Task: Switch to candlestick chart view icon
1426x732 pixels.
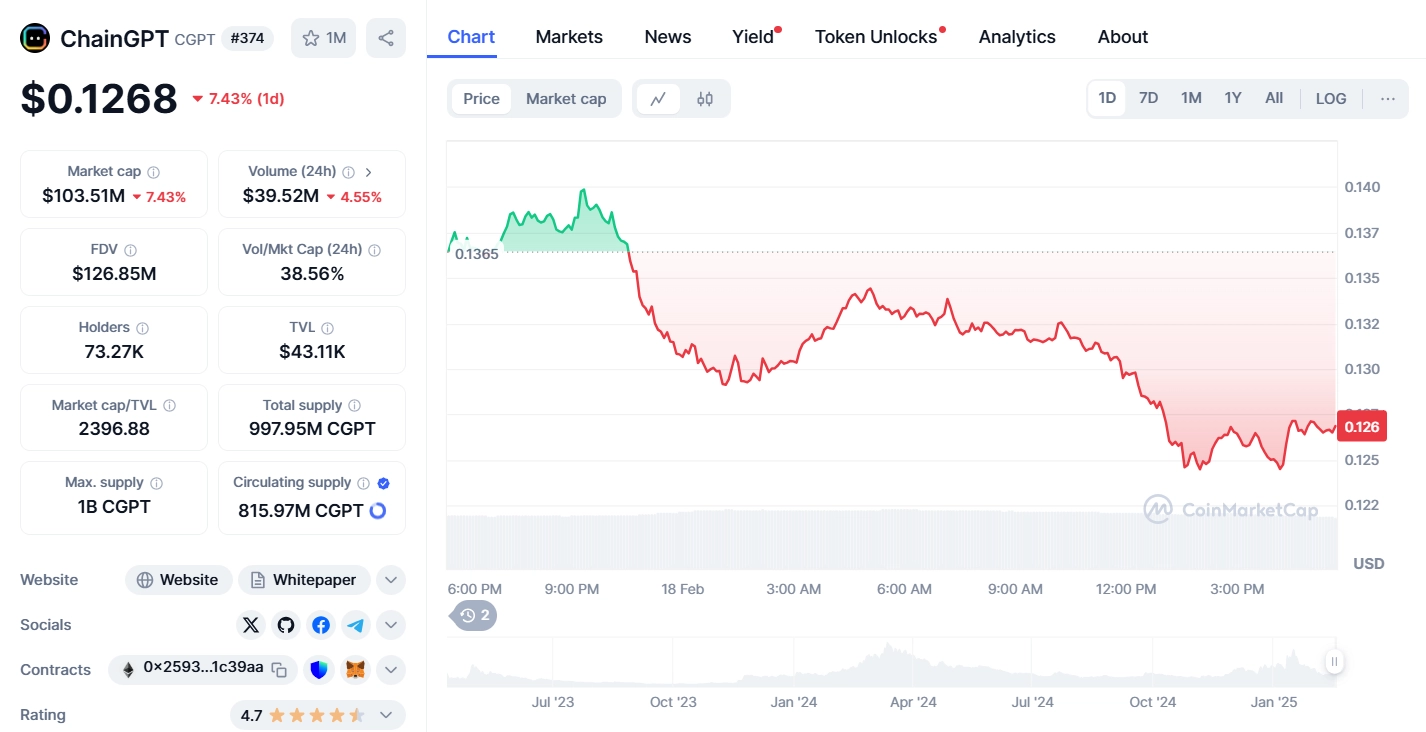Action: tap(705, 99)
